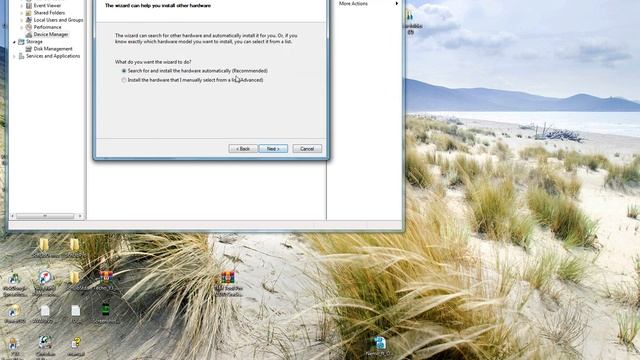Select desktop icon with yellow question mark
Screen dimensions: 640x360
click(76, 343)
